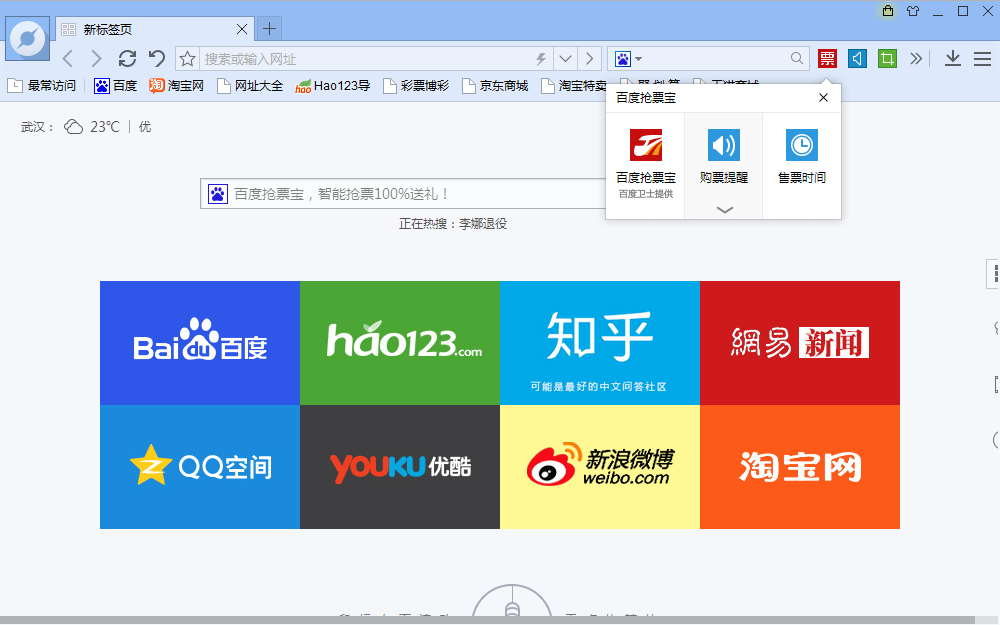Open the Hao123导 bookmark
The width and height of the screenshot is (1000, 625).
[x=333, y=85]
